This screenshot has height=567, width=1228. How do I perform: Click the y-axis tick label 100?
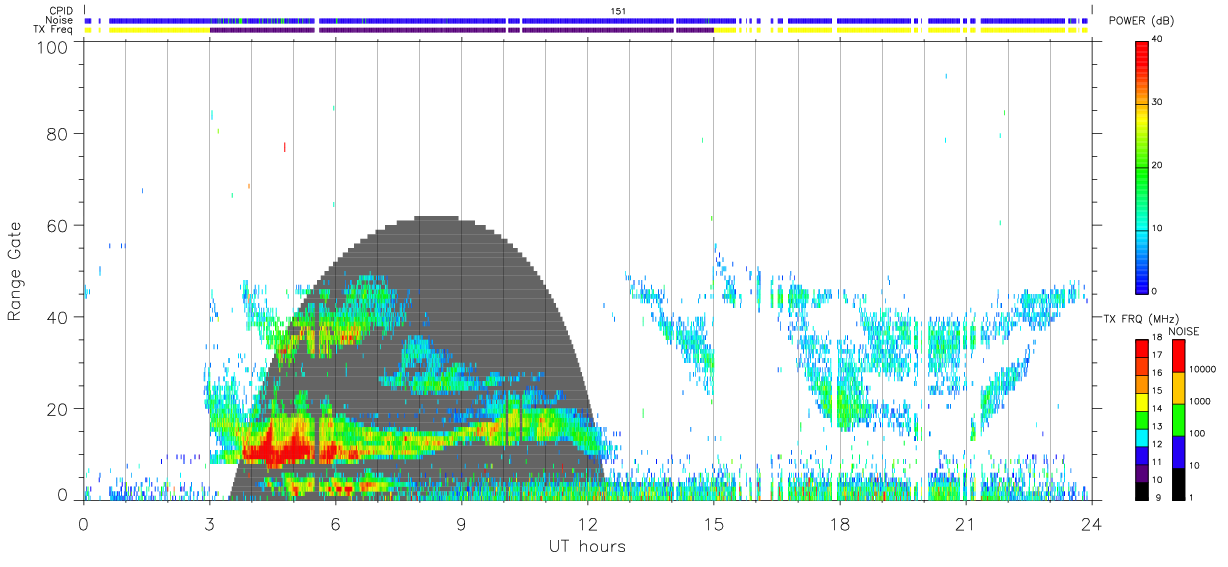click(x=52, y=46)
